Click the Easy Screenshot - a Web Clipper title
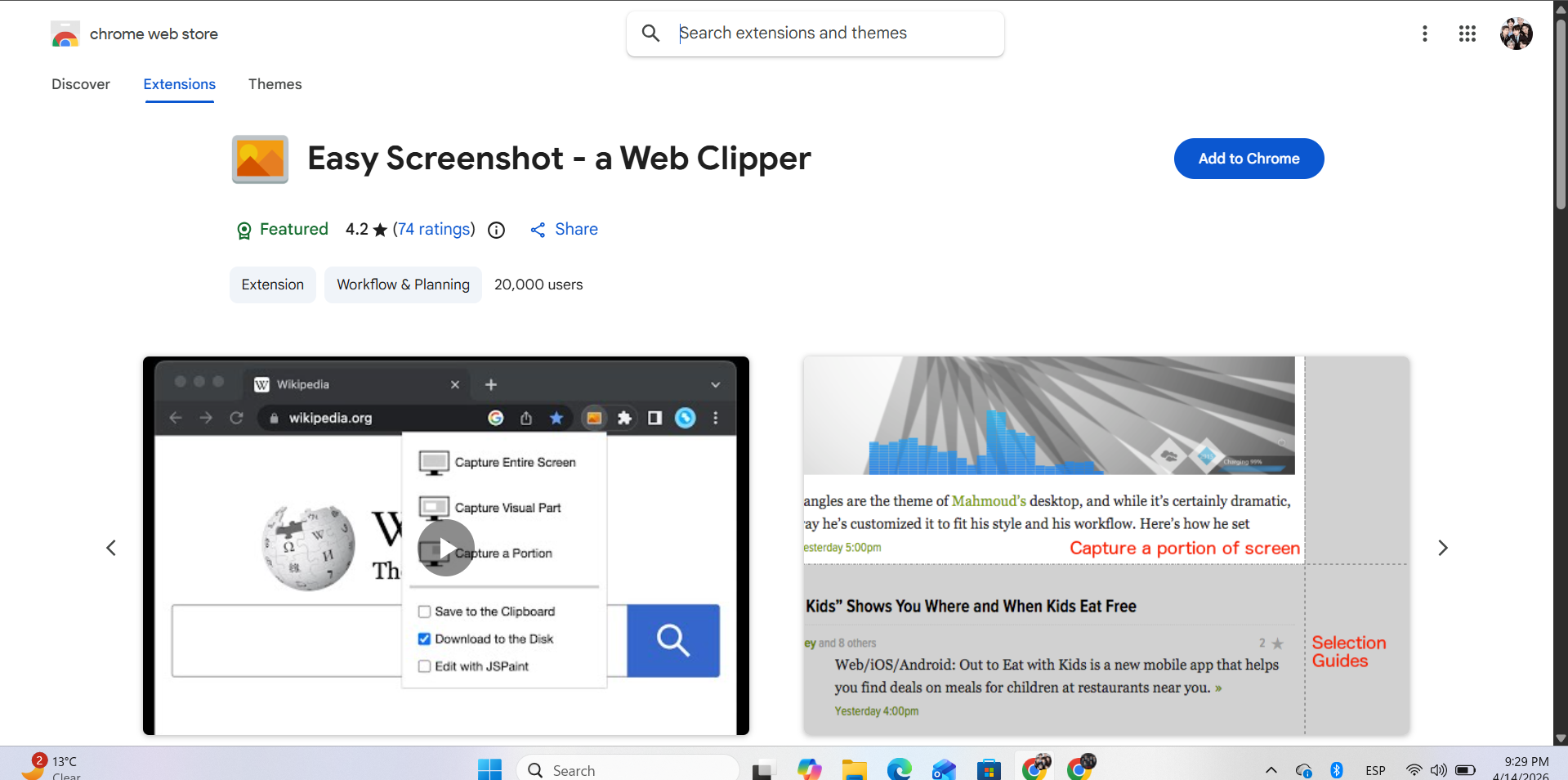Viewport: 1568px width, 780px height. [559, 159]
